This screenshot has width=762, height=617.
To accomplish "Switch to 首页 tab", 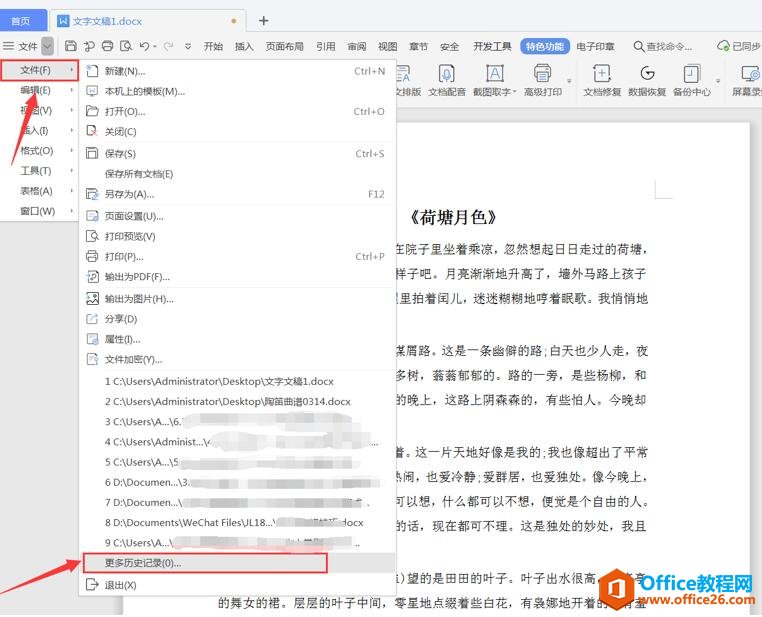I will coord(23,21).
